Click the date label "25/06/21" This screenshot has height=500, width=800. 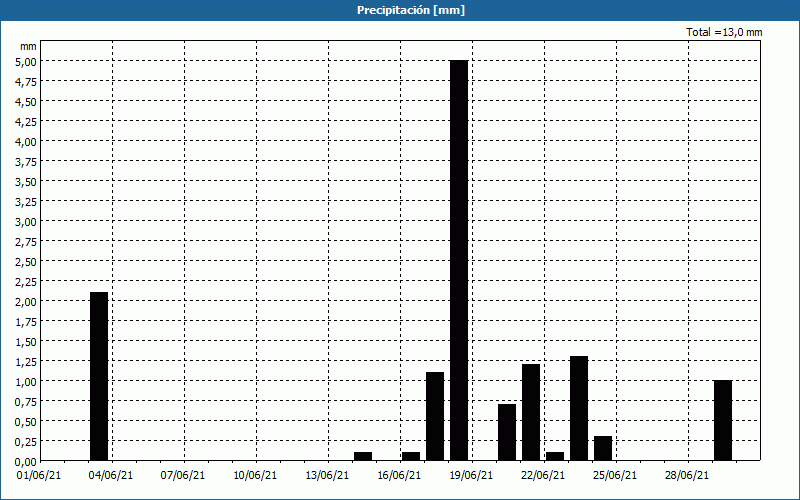click(x=615, y=475)
